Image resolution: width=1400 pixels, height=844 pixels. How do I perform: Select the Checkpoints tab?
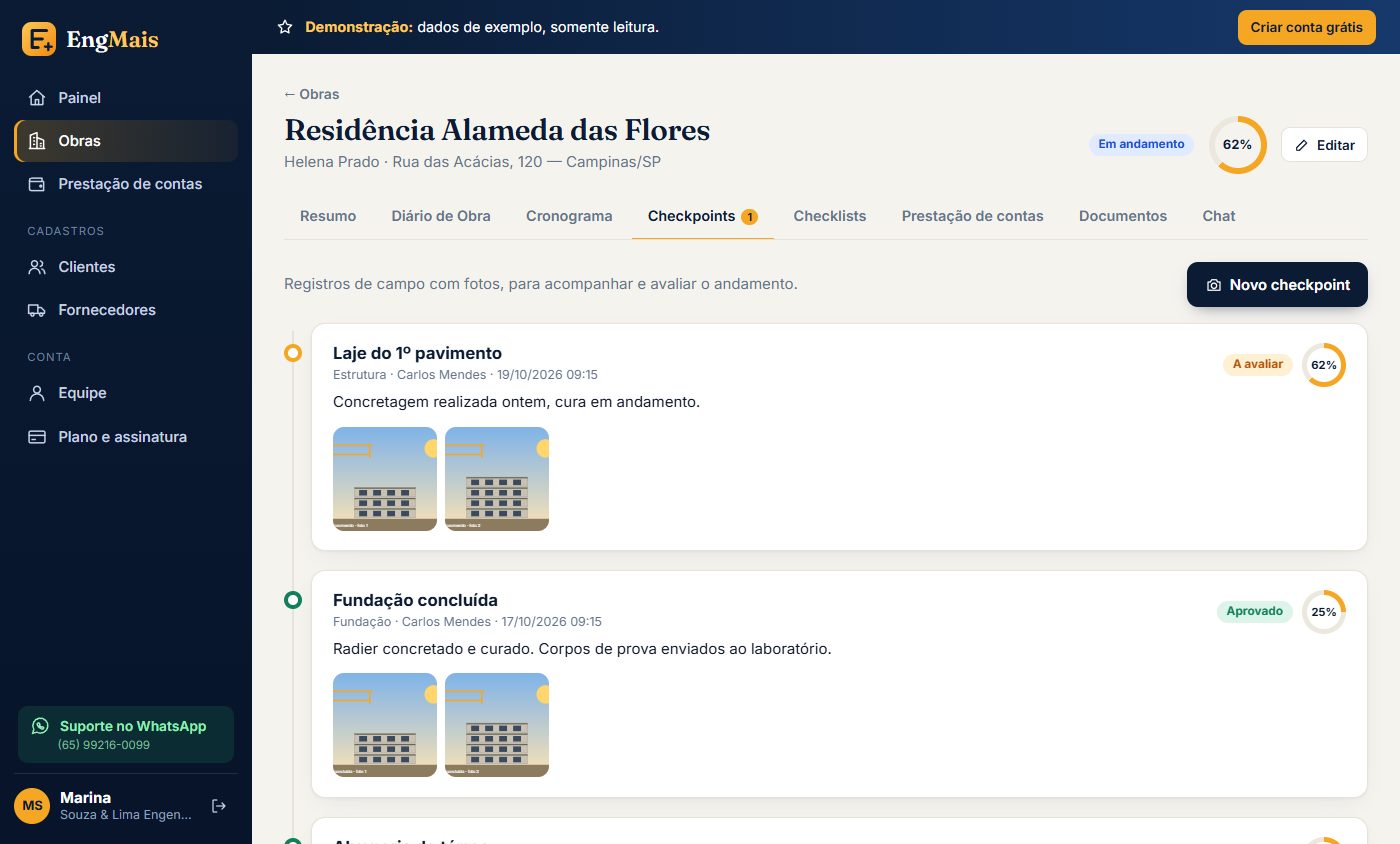[x=703, y=216]
